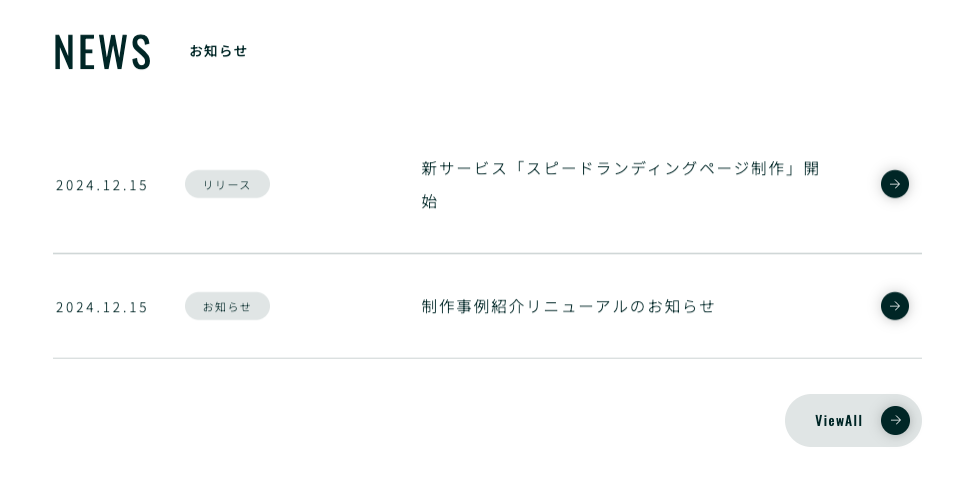Viewport: 977px width, 488px height.
Task: Open the 制作事例紹介リニューアルのお知らせ headline
Action: (x=568, y=306)
